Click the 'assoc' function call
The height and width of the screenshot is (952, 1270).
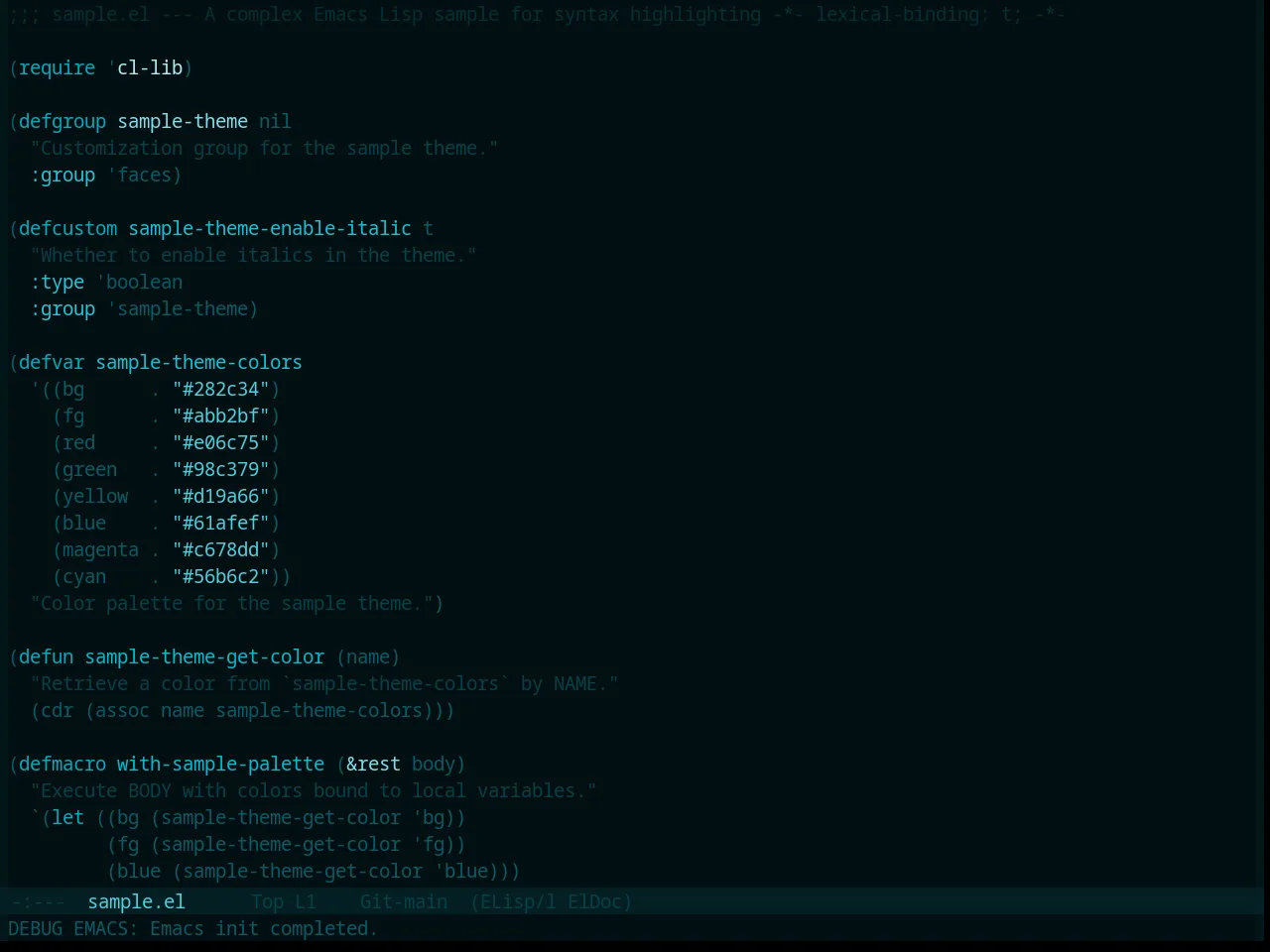[x=122, y=710]
